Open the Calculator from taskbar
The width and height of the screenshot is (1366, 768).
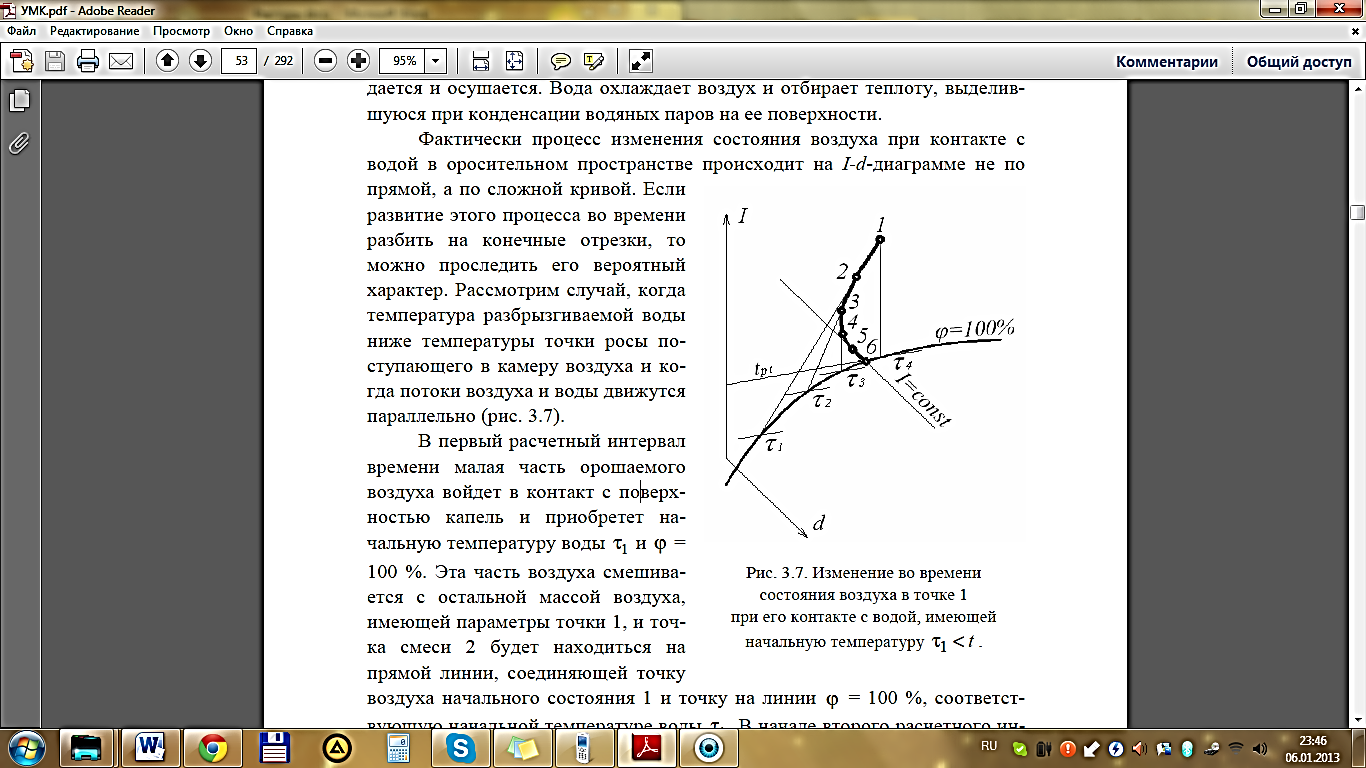click(x=400, y=747)
